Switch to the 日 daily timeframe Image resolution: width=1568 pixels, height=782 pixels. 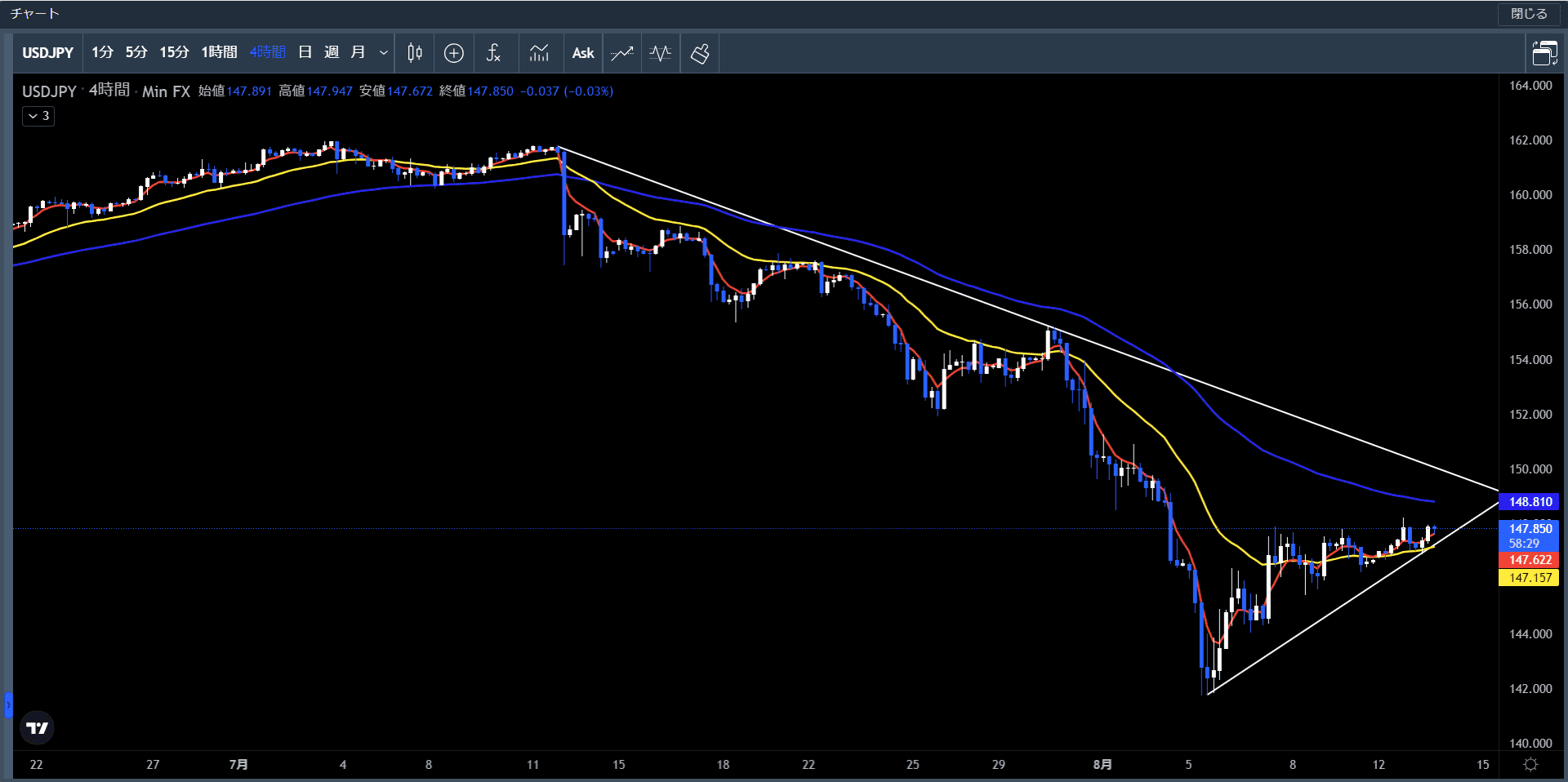click(305, 53)
